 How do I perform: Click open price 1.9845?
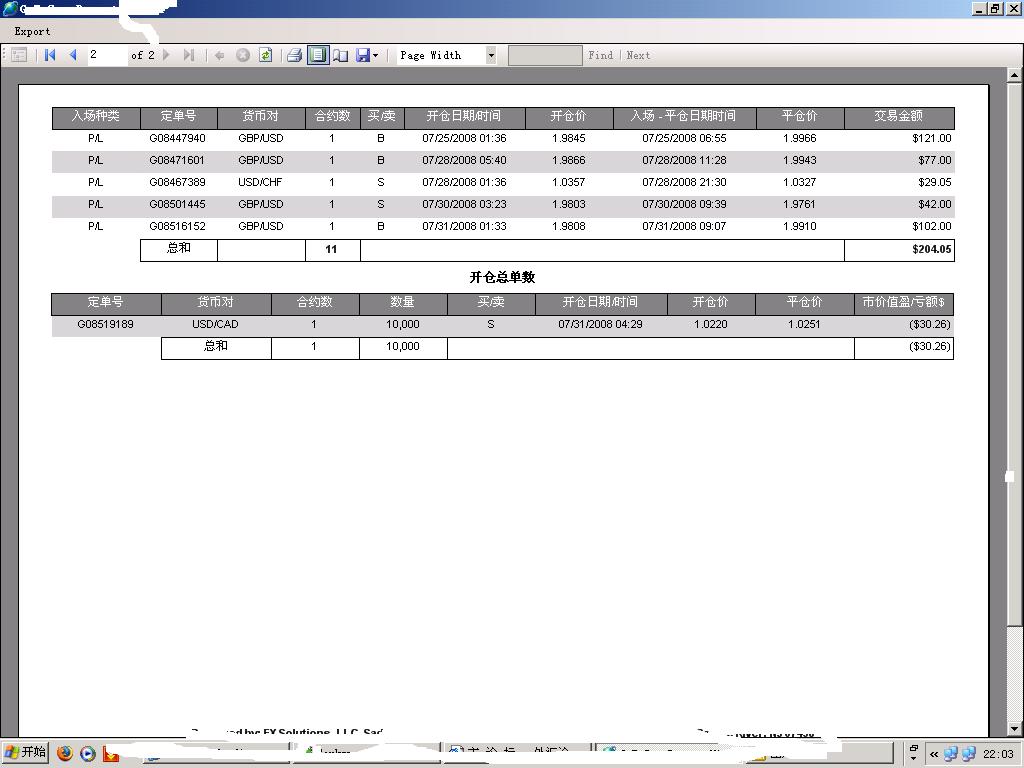point(568,138)
